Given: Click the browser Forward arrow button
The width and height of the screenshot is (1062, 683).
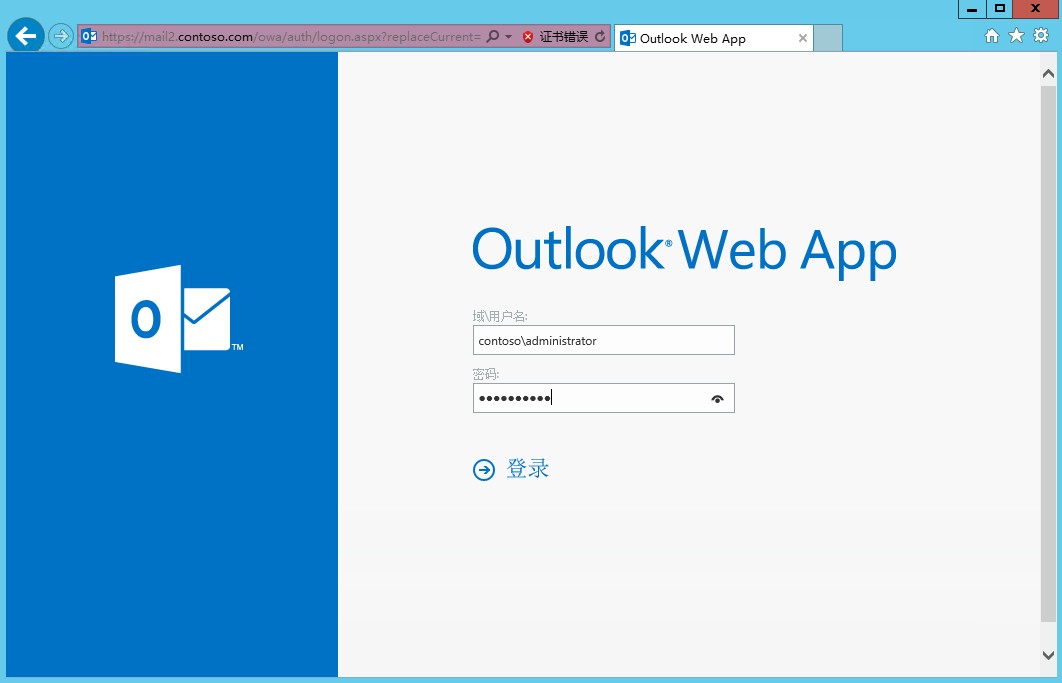Looking at the screenshot, I should 61,36.
